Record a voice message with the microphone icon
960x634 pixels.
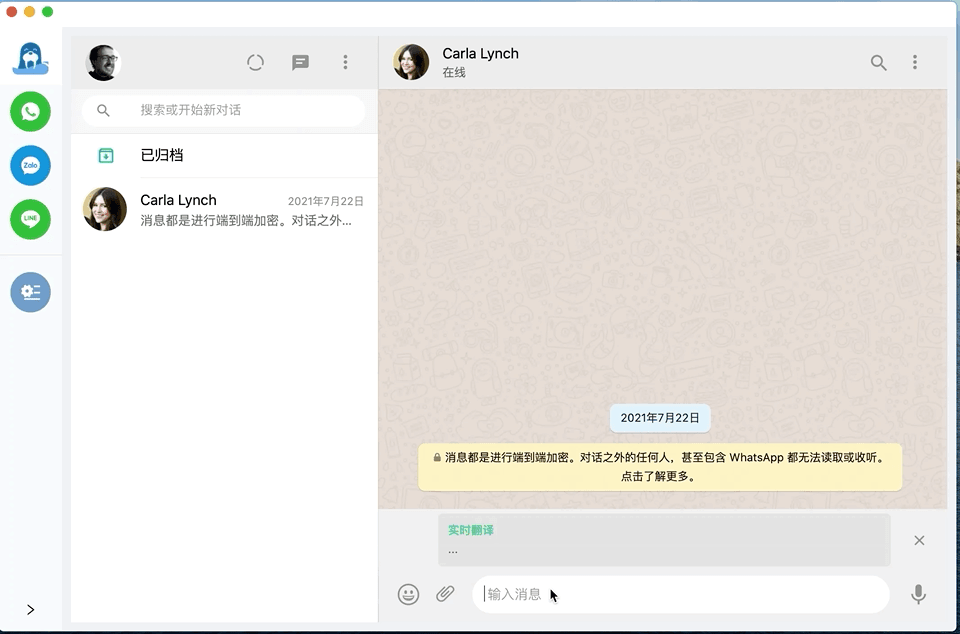[x=918, y=593]
